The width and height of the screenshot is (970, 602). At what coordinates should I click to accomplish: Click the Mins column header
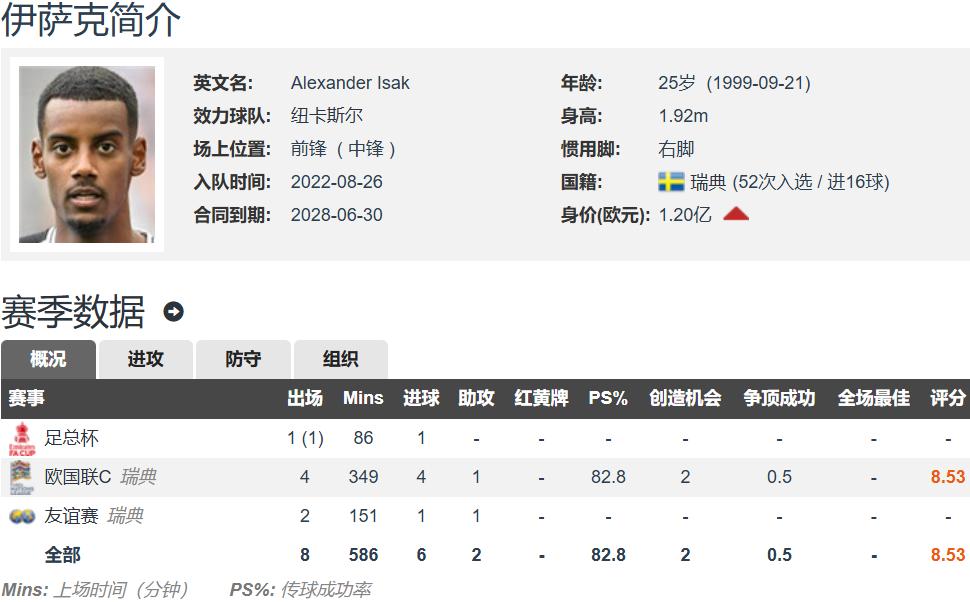tap(363, 398)
